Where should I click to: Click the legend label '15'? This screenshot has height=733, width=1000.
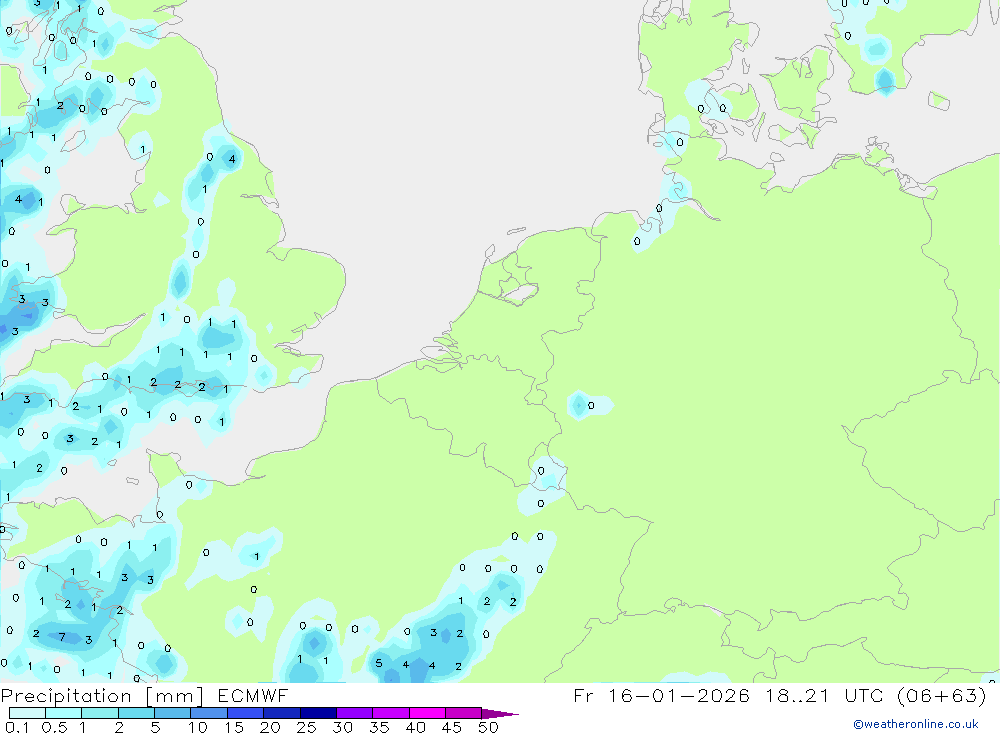point(234,727)
